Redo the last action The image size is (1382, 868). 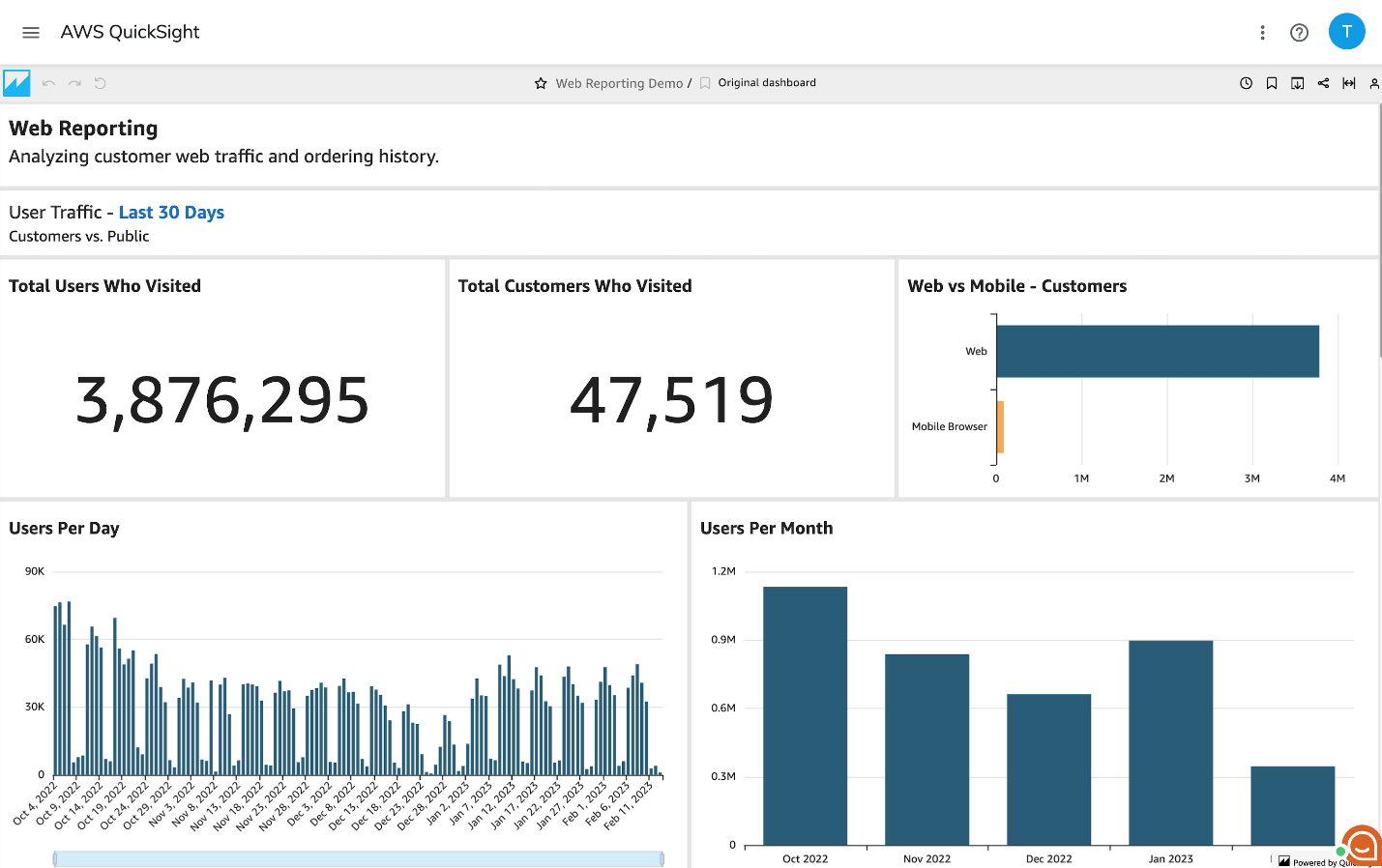(74, 83)
